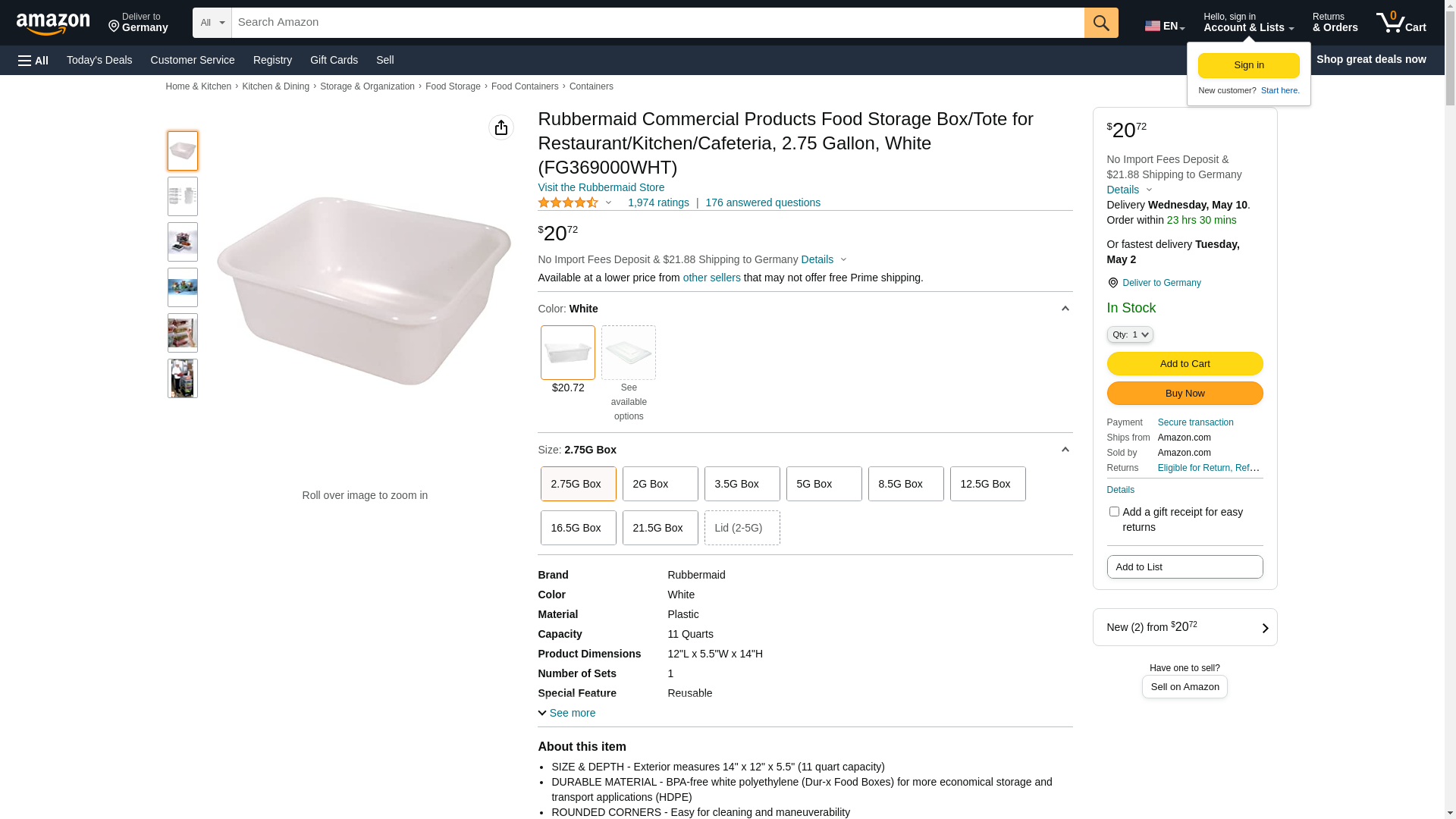Click the Add to Cart button
The image size is (1456, 819).
click(1185, 363)
